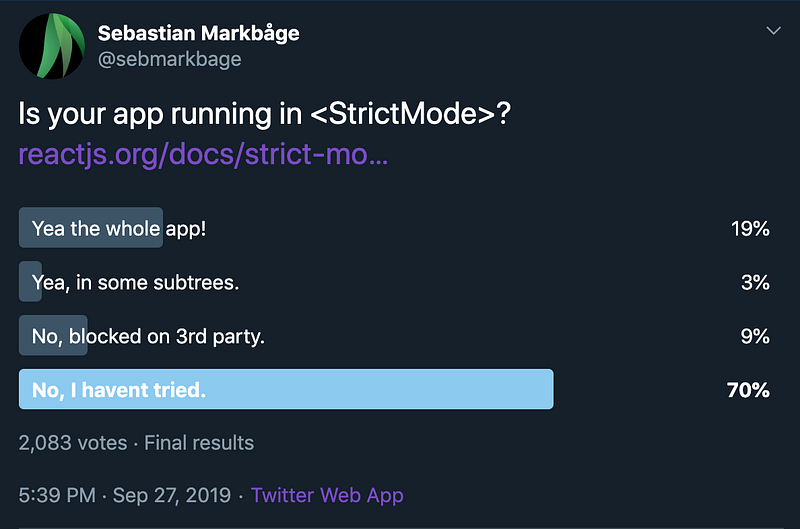Click the Sebastian Markbåge display name
800x529 pixels.
pos(198,34)
